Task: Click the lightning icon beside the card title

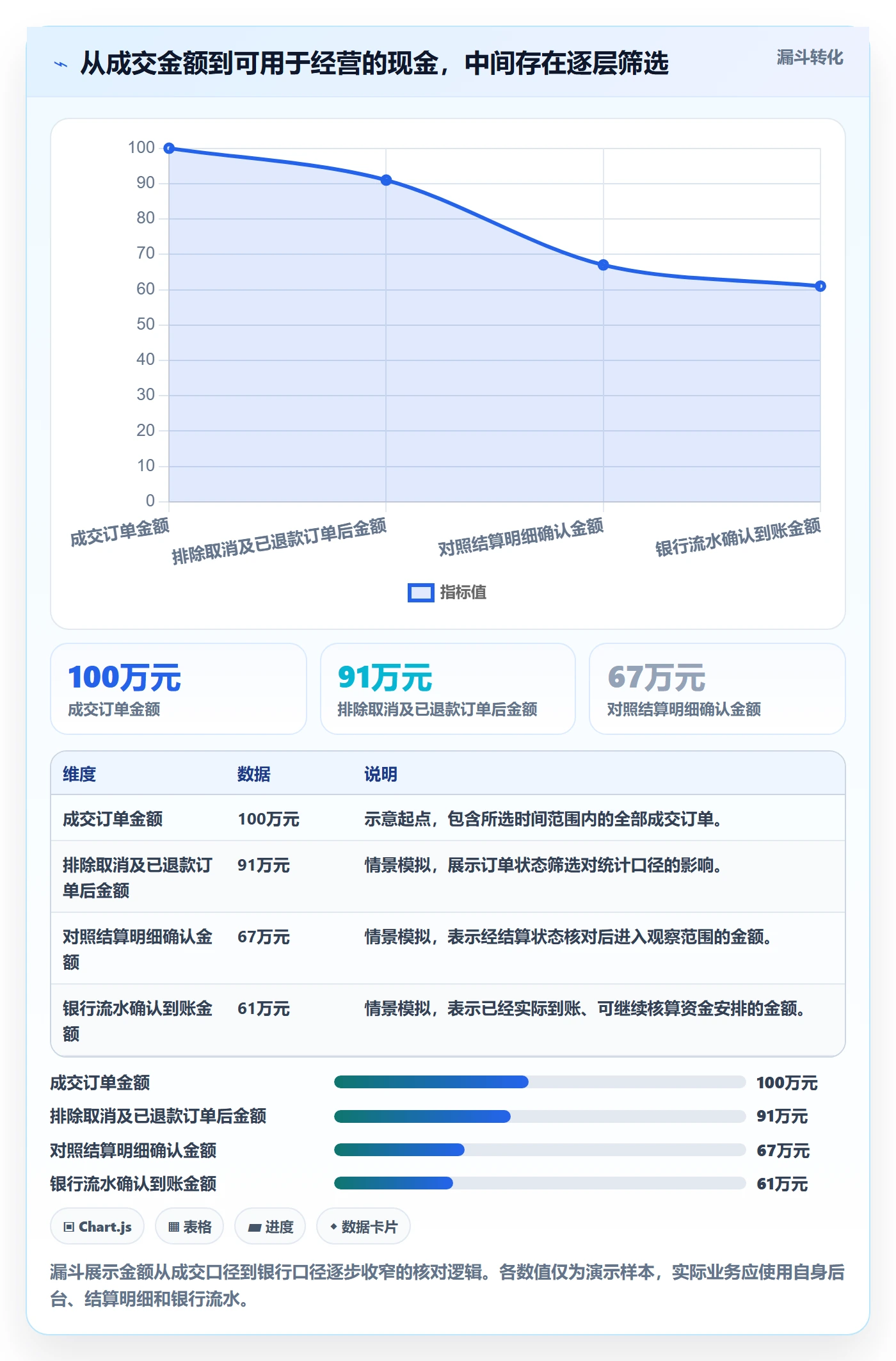Action: [60, 64]
